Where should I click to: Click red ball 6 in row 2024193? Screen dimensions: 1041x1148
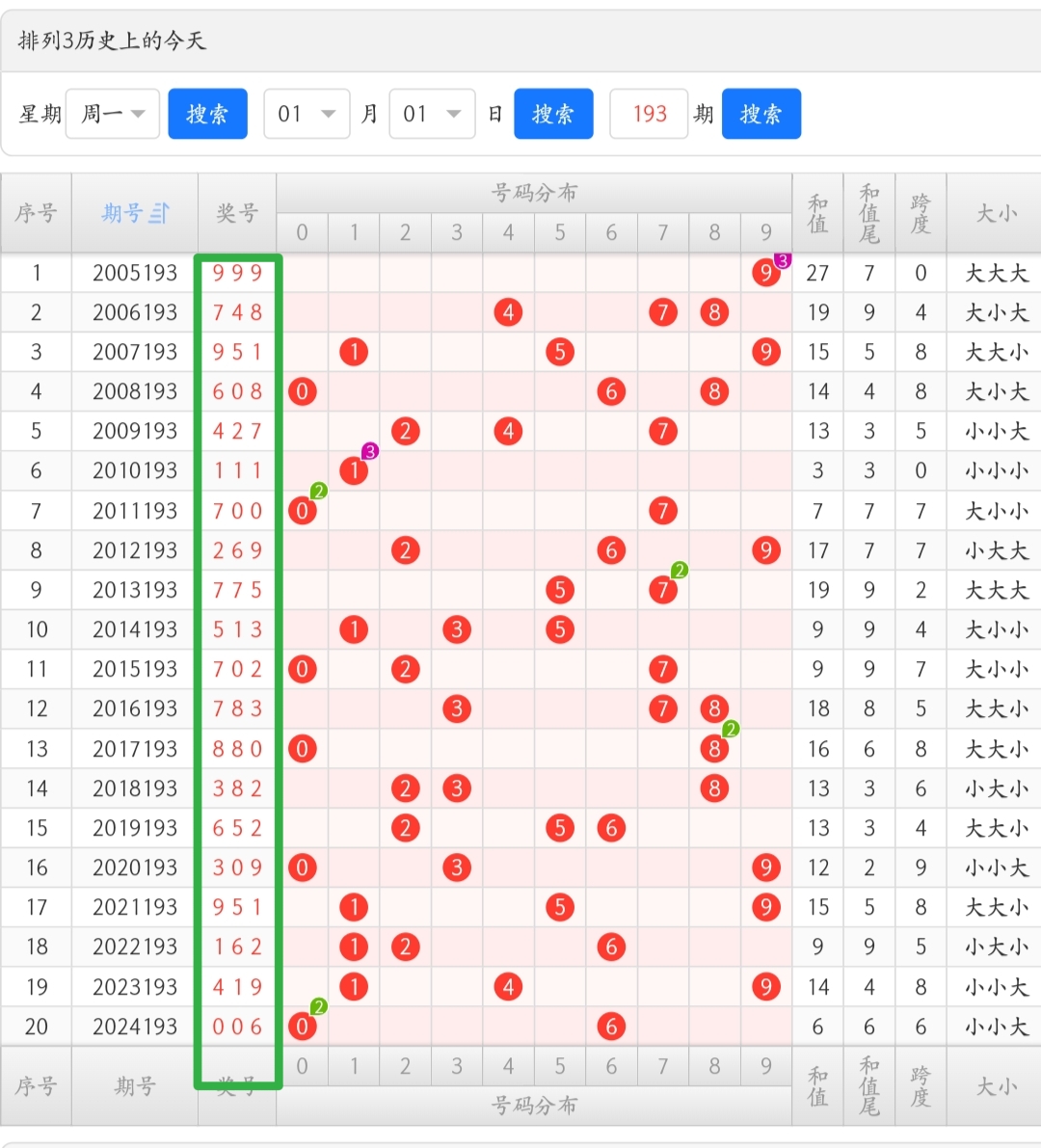pyautogui.click(x=611, y=1026)
